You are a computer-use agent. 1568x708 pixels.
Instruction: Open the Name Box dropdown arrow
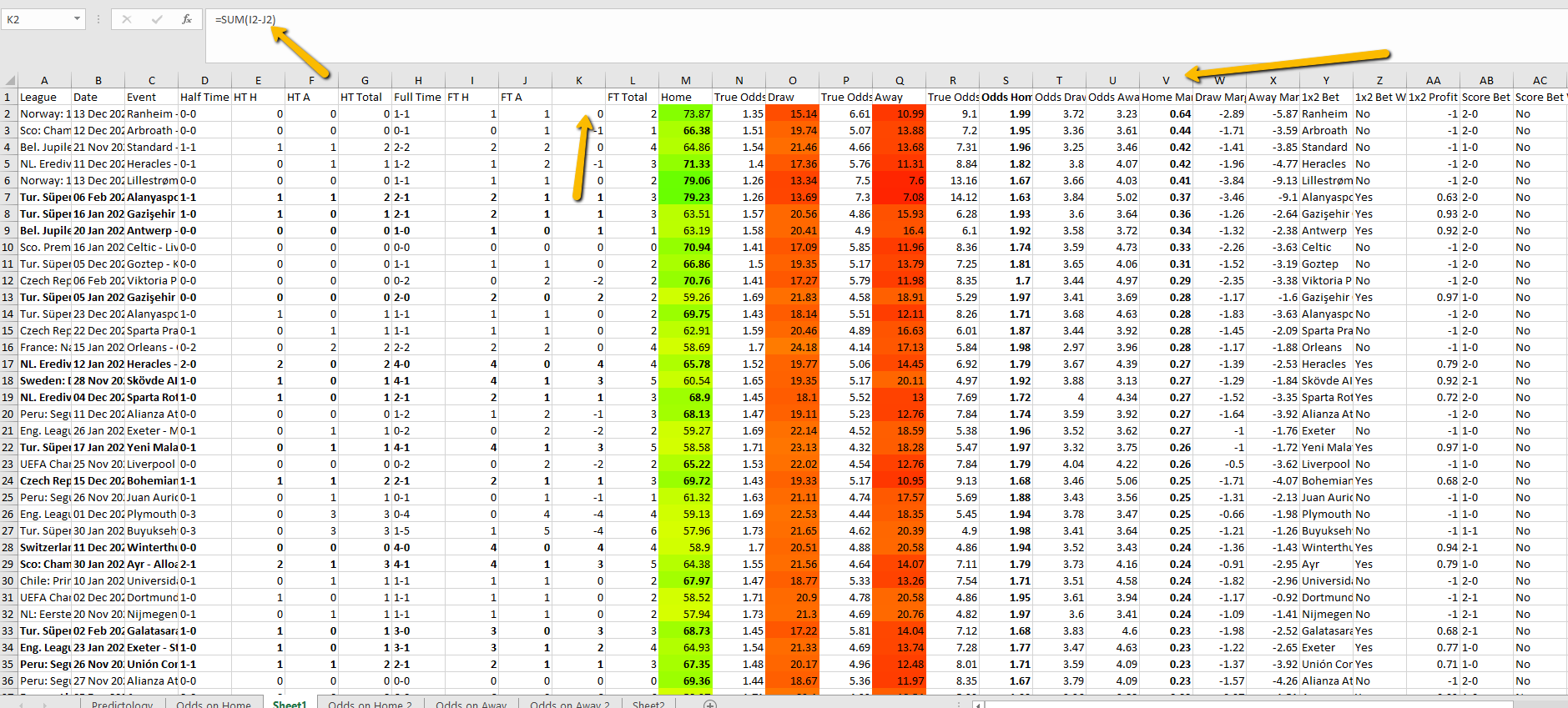tap(77, 19)
